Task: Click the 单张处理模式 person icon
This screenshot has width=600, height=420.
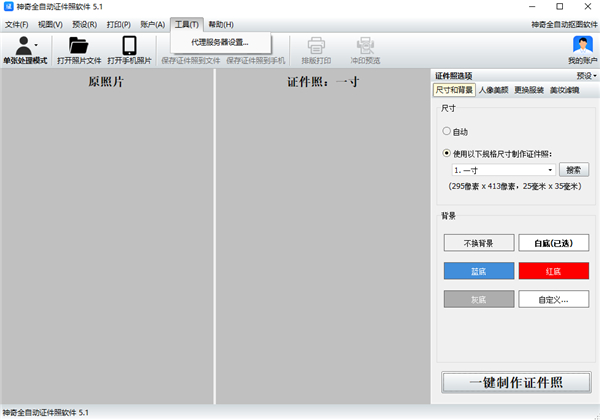Action: (22, 46)
